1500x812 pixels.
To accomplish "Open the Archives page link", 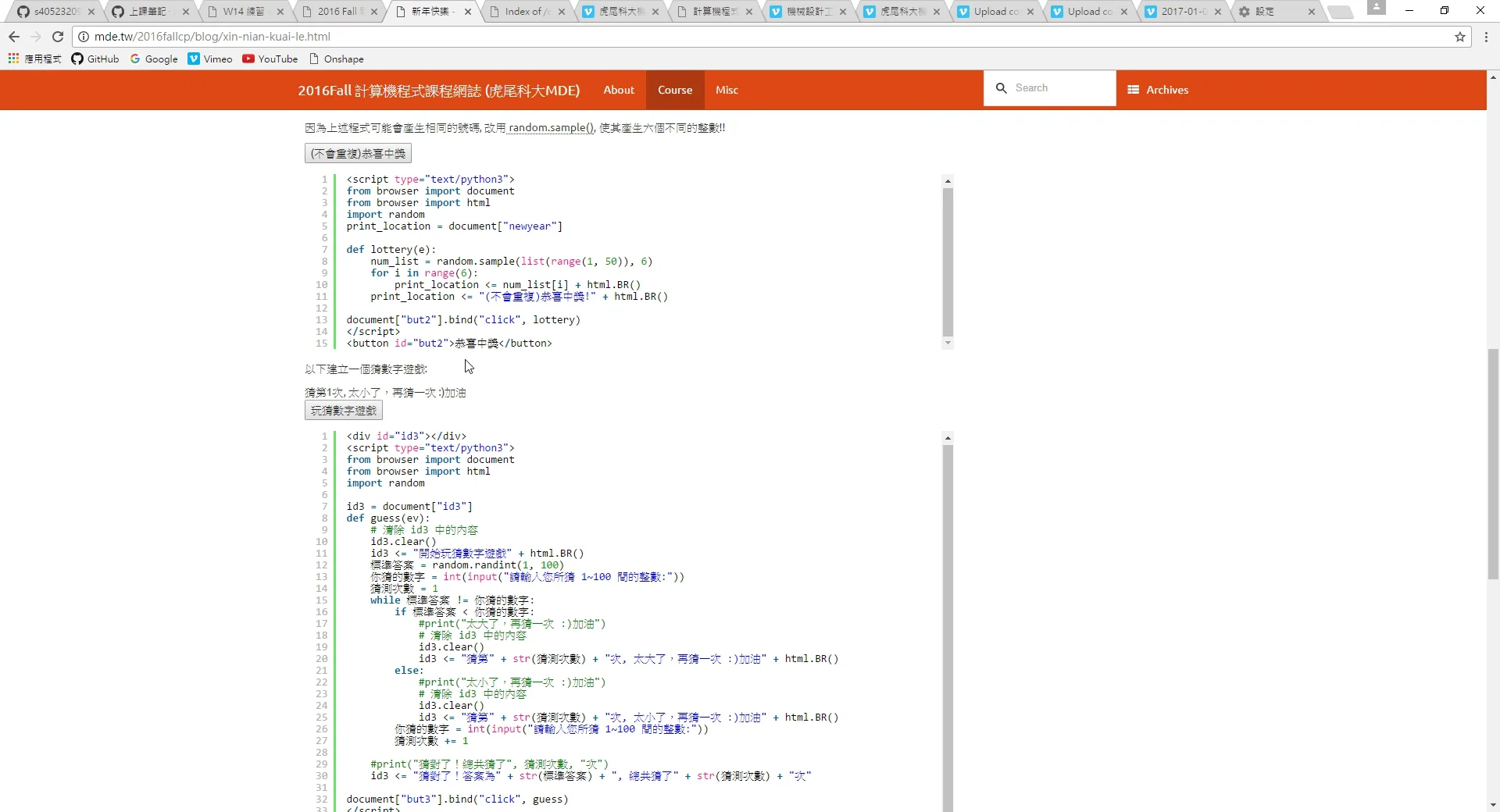I will tap(1158, 90).
